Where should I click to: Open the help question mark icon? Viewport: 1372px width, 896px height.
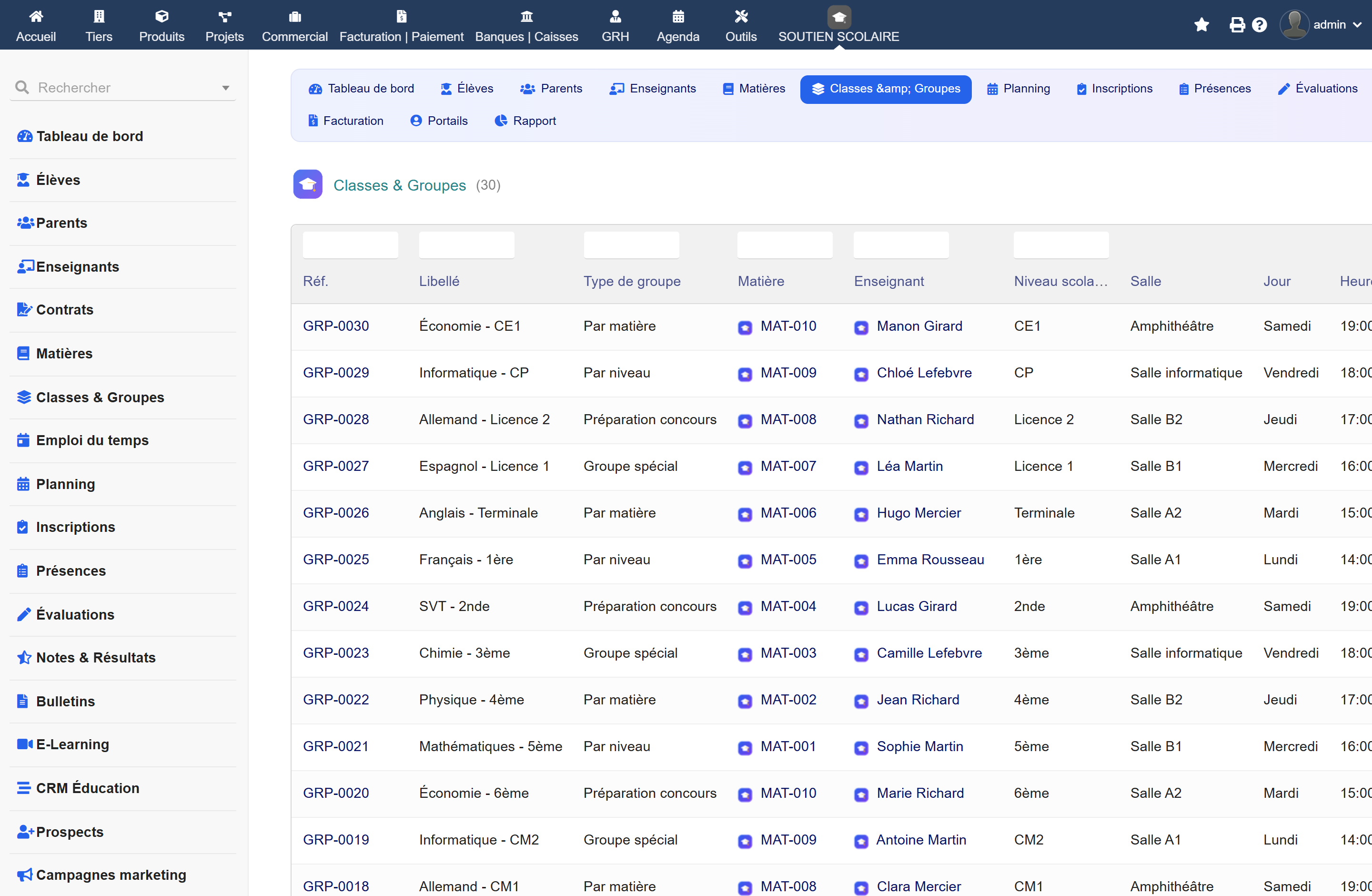click(1259, 25)
